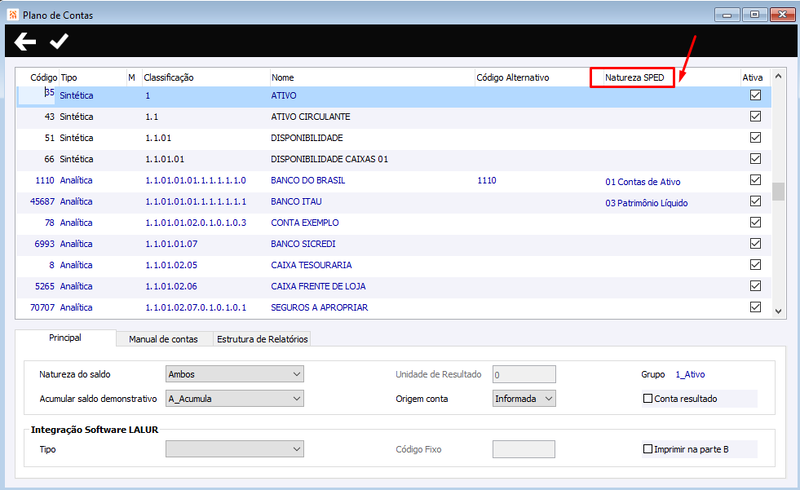Open the Acumular saldo demonstrativo dropdown

(x=235, y=399)
